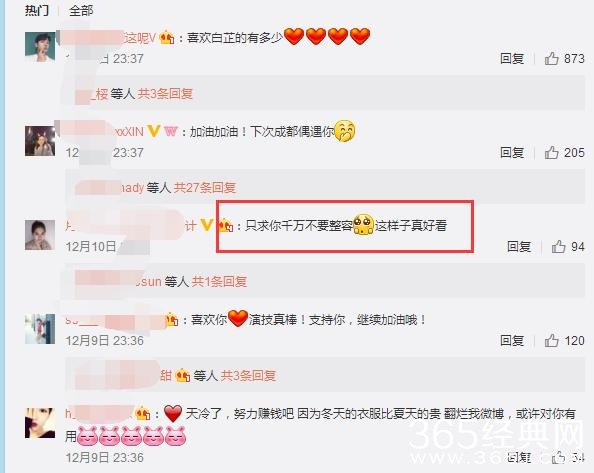Switch to the 全部 tab
The image size is (594, 473).
pos(81,10)
